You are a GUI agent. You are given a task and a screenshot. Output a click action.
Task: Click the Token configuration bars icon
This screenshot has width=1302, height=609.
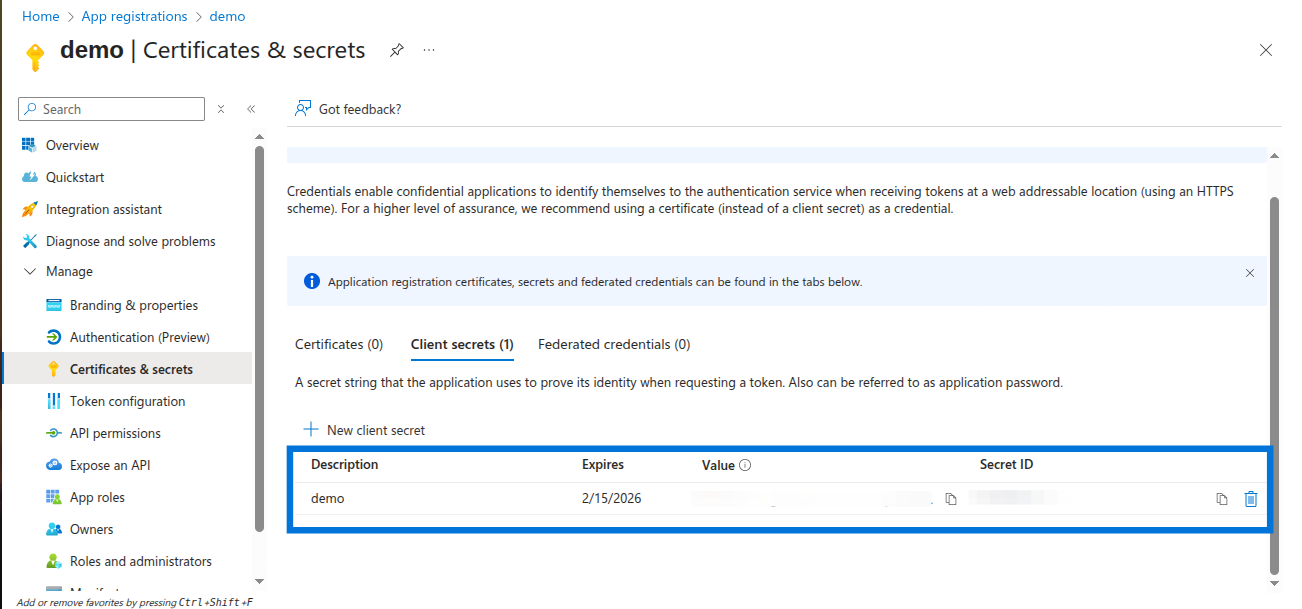click(53, 401)
